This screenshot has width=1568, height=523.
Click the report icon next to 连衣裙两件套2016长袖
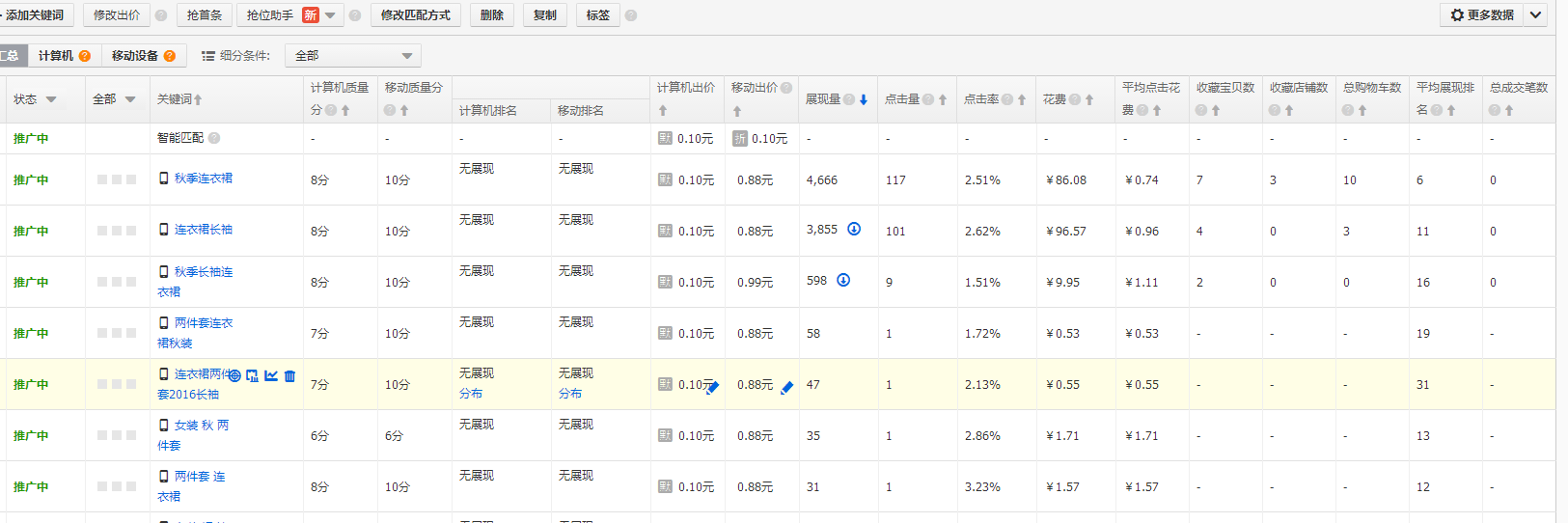[x=252, y=376]
